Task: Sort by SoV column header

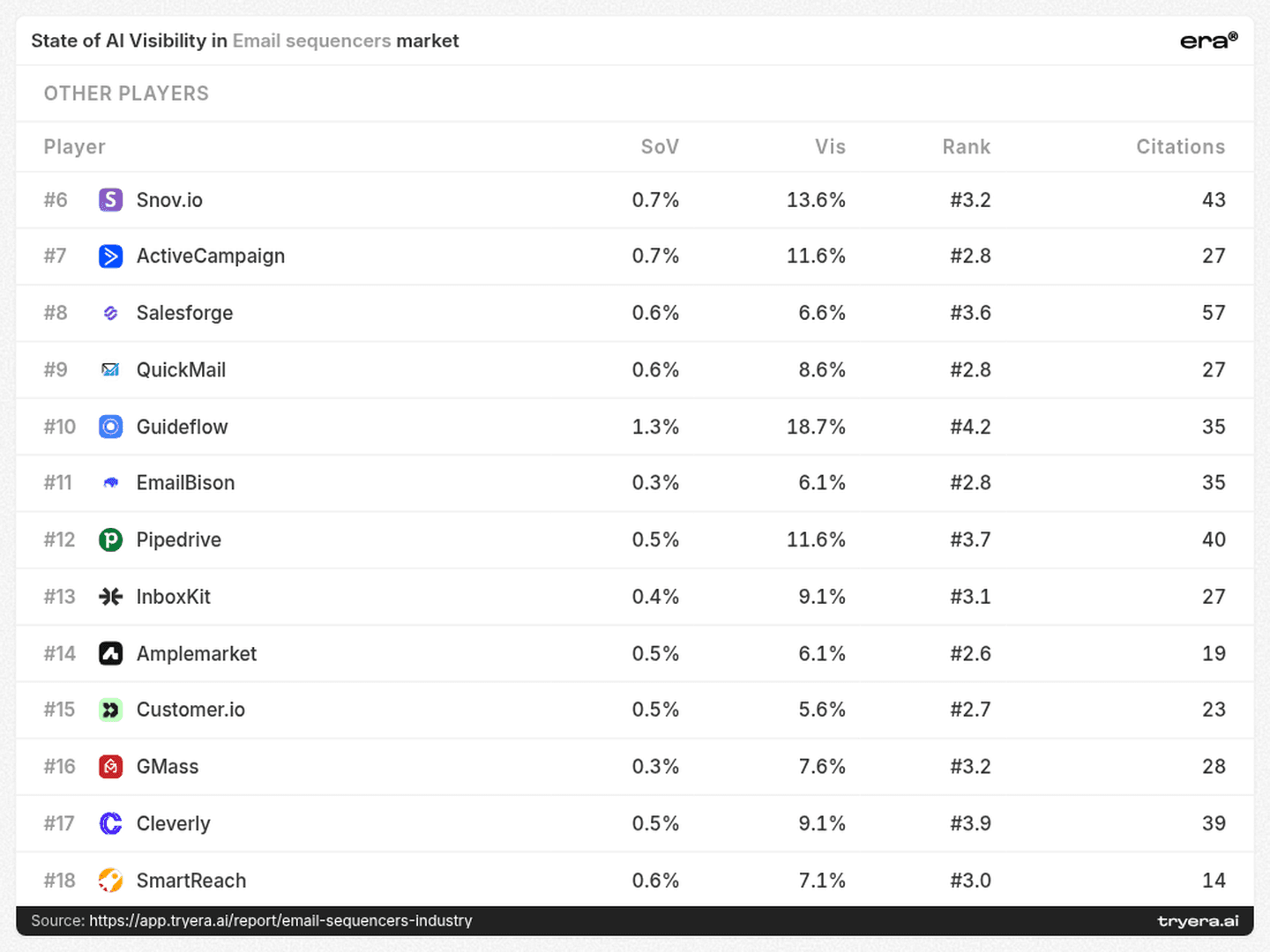Action: (x=660, y=147)
